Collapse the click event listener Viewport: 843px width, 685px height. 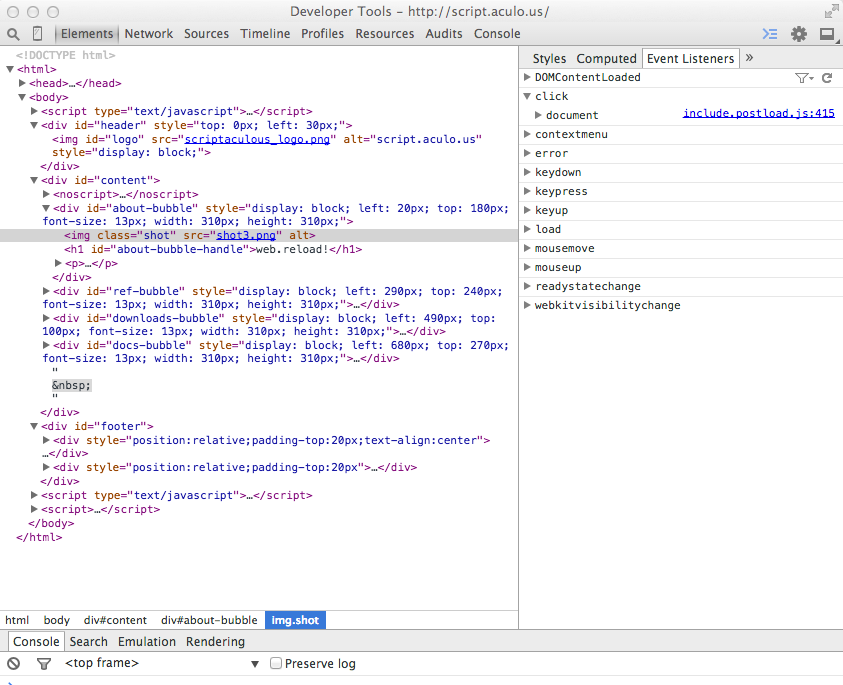527,96
